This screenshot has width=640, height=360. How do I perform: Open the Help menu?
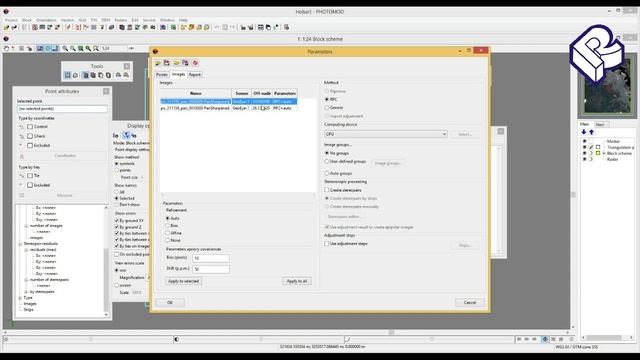[x=183, y=20]
